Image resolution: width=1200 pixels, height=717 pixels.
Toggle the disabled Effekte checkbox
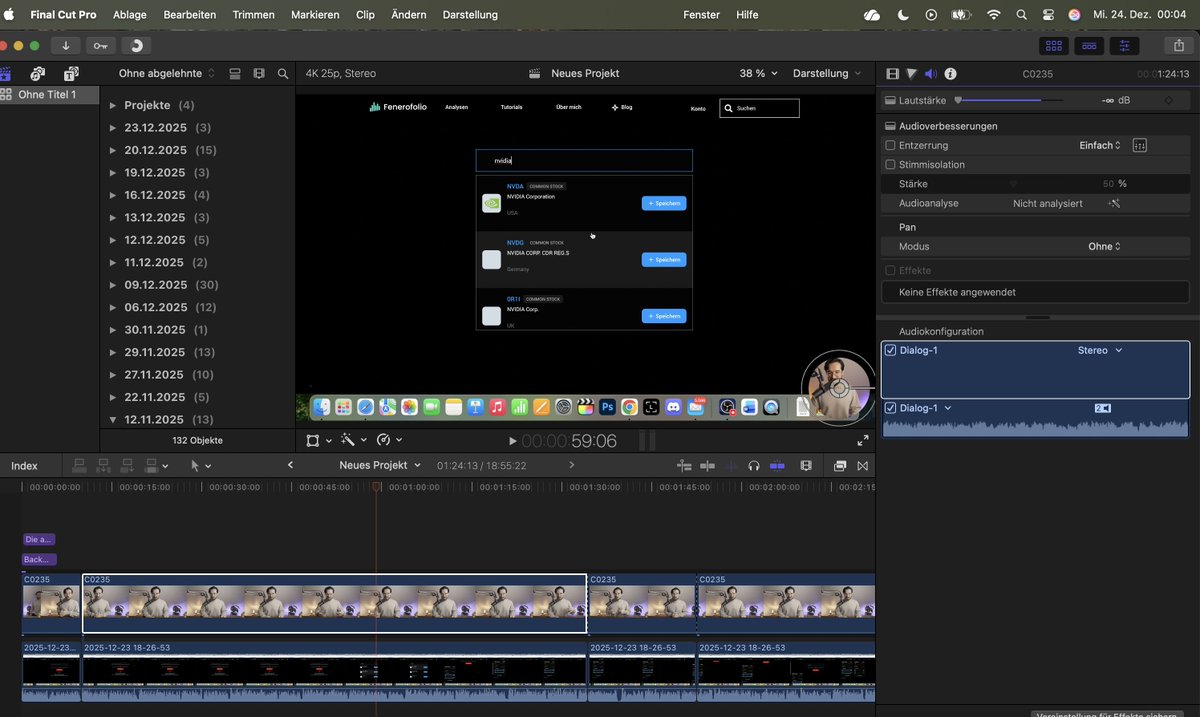[x=891, y=270]
